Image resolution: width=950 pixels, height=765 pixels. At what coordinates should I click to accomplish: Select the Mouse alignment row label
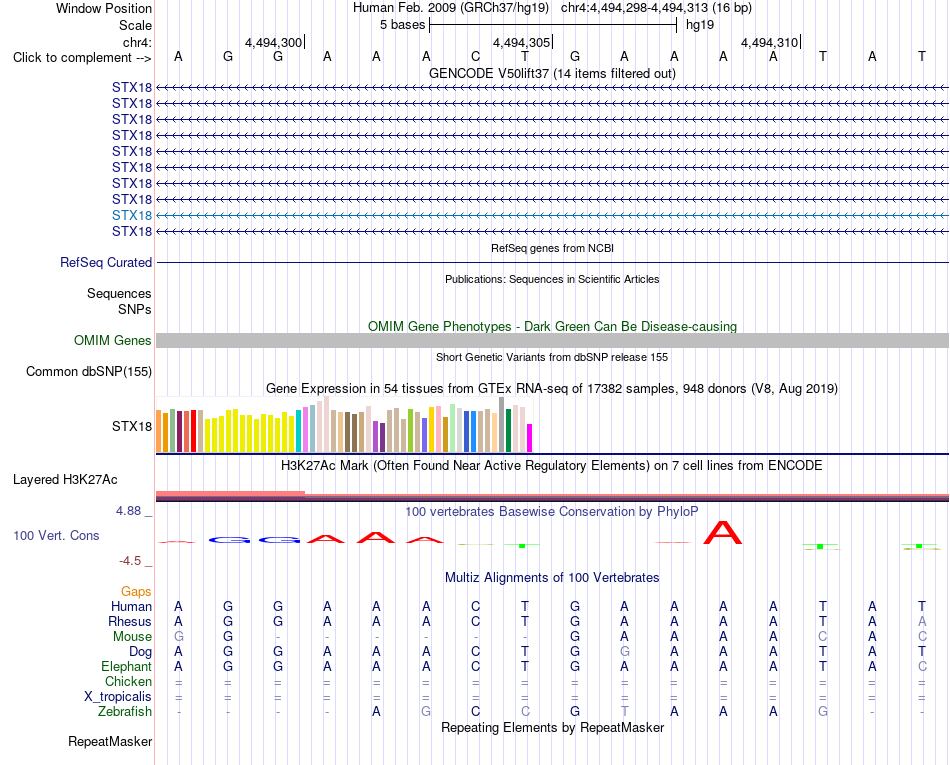pyautogui.click(x=132, y=637)
